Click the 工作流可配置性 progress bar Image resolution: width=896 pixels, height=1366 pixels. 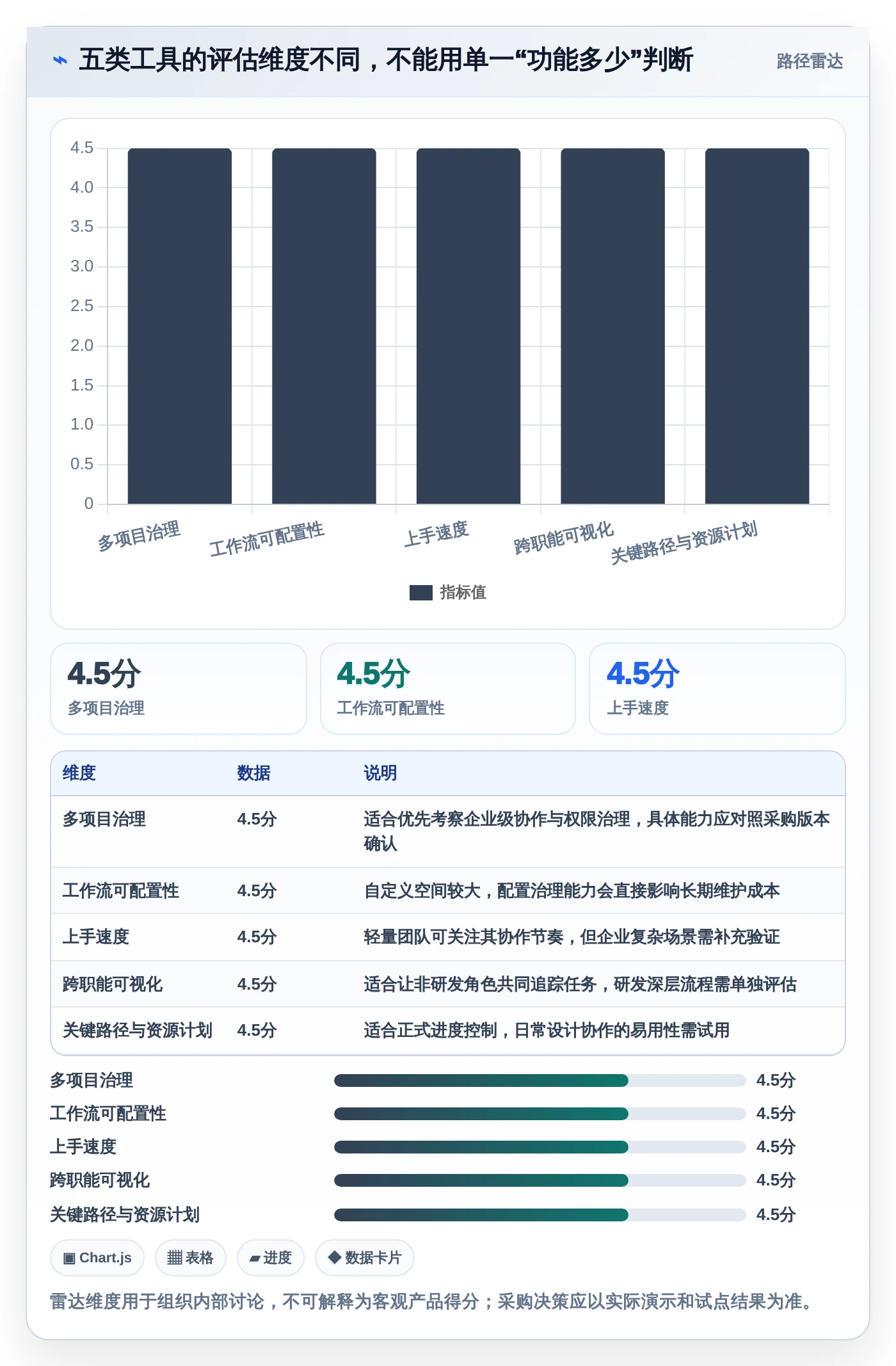pos(540,1114)
